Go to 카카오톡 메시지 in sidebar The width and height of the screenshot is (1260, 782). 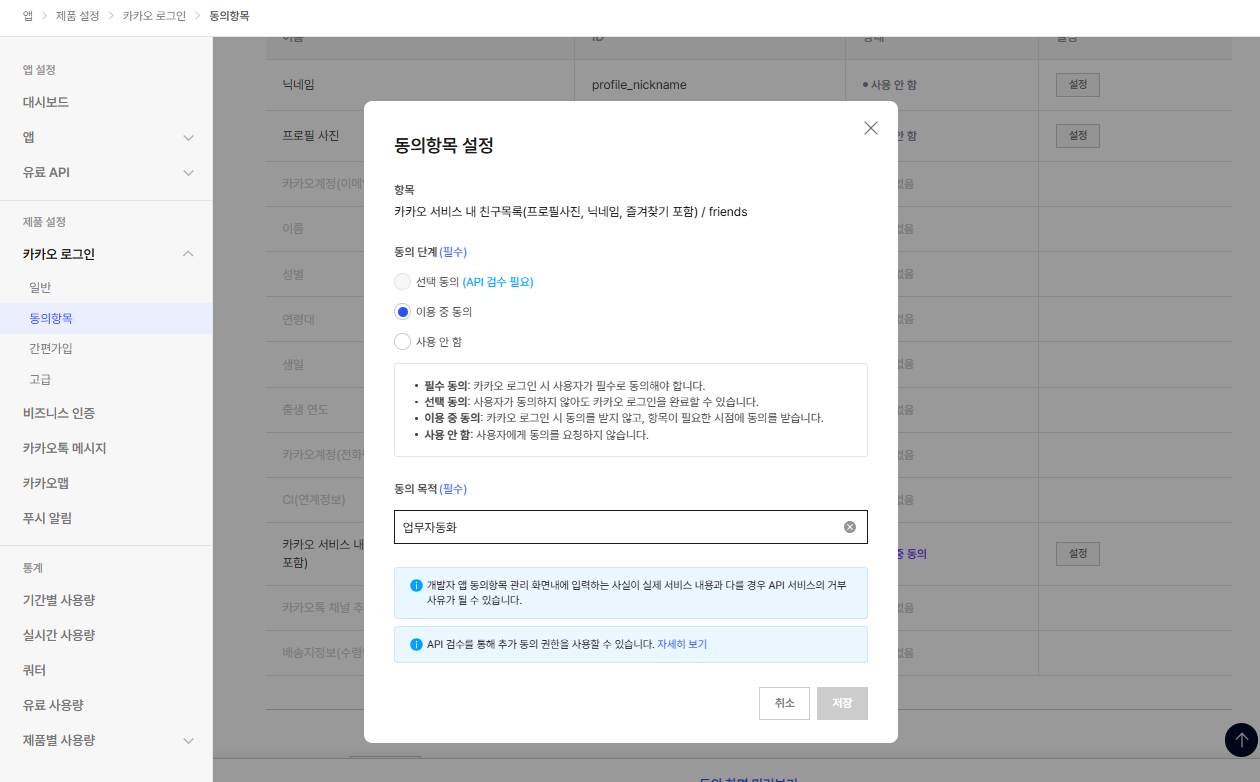click(64, 448)
